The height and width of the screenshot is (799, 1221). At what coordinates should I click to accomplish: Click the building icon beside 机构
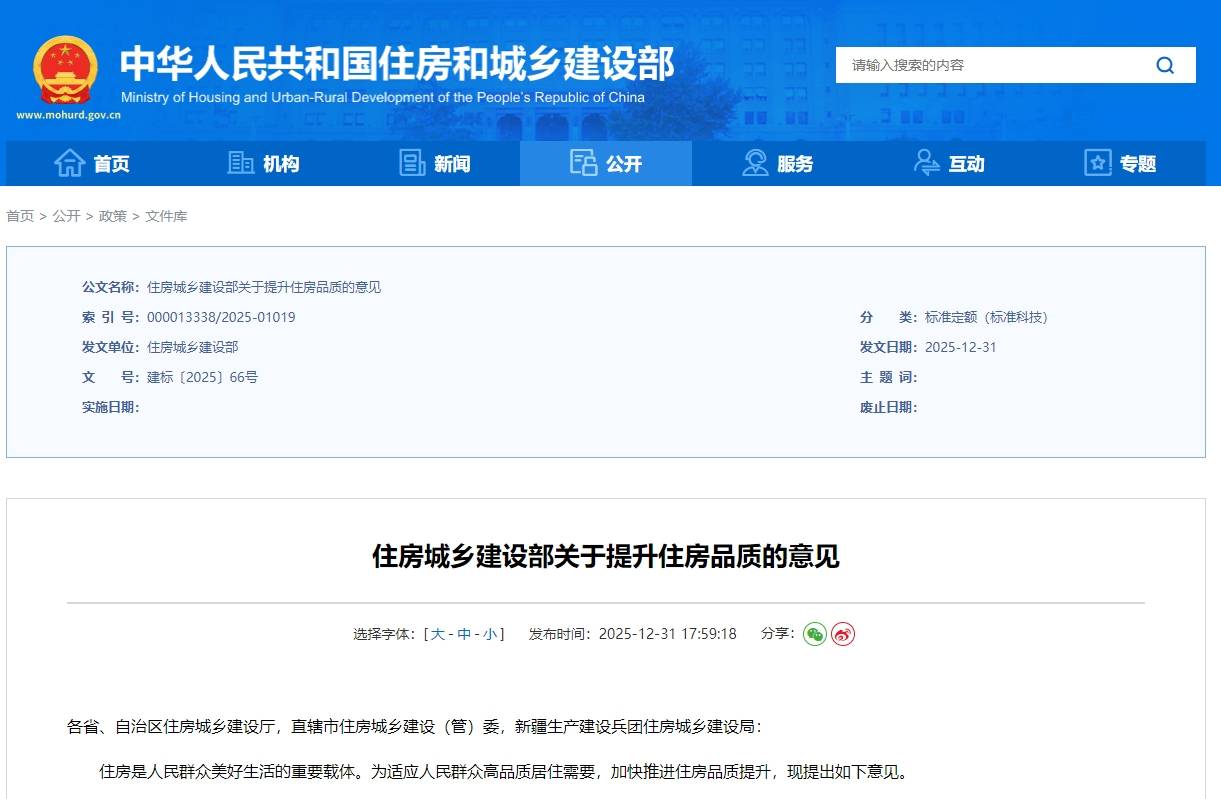240,163
